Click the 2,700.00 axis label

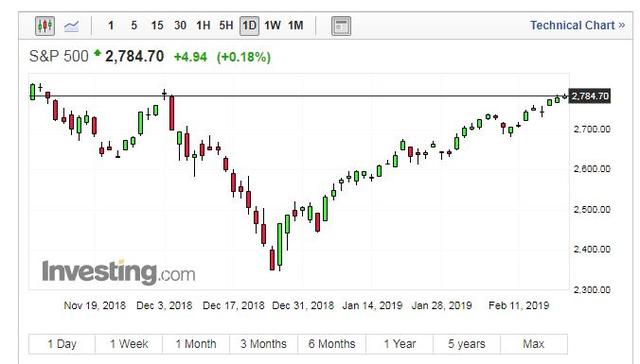tap(592, 129)
